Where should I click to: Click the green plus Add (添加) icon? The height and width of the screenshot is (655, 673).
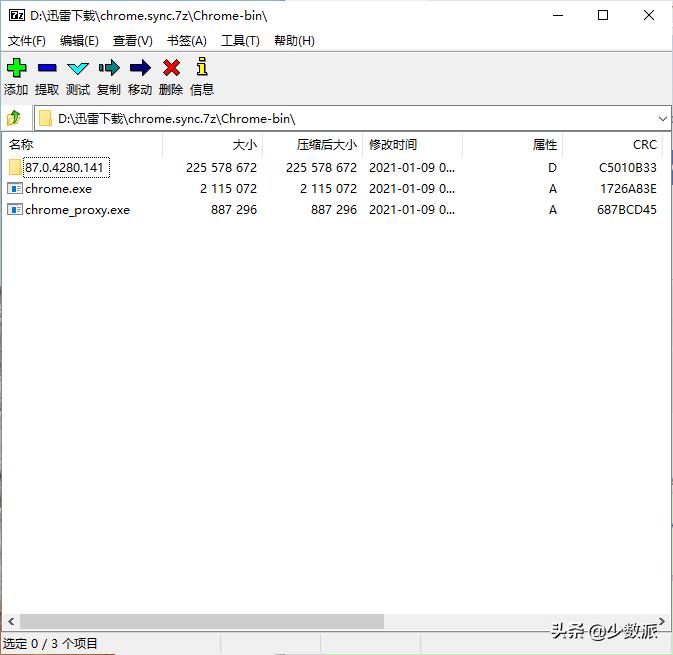(16, 68)
